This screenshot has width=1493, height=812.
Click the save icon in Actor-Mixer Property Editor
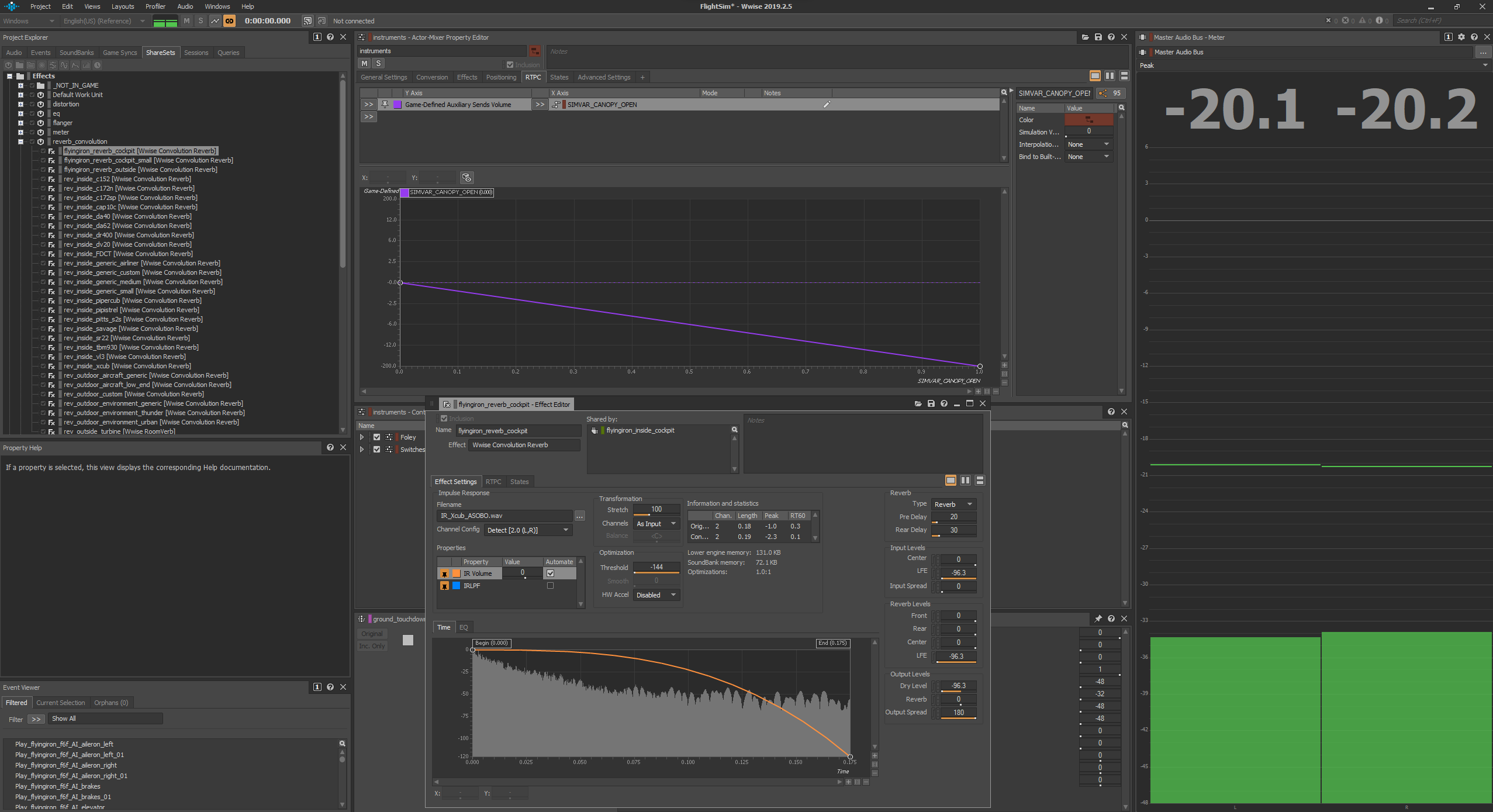[x=1098, y=37]
